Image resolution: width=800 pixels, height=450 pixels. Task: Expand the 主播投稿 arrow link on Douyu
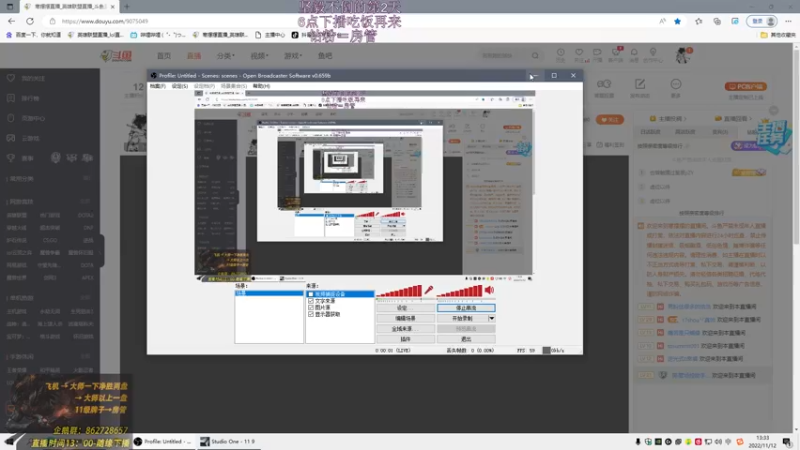668,118
